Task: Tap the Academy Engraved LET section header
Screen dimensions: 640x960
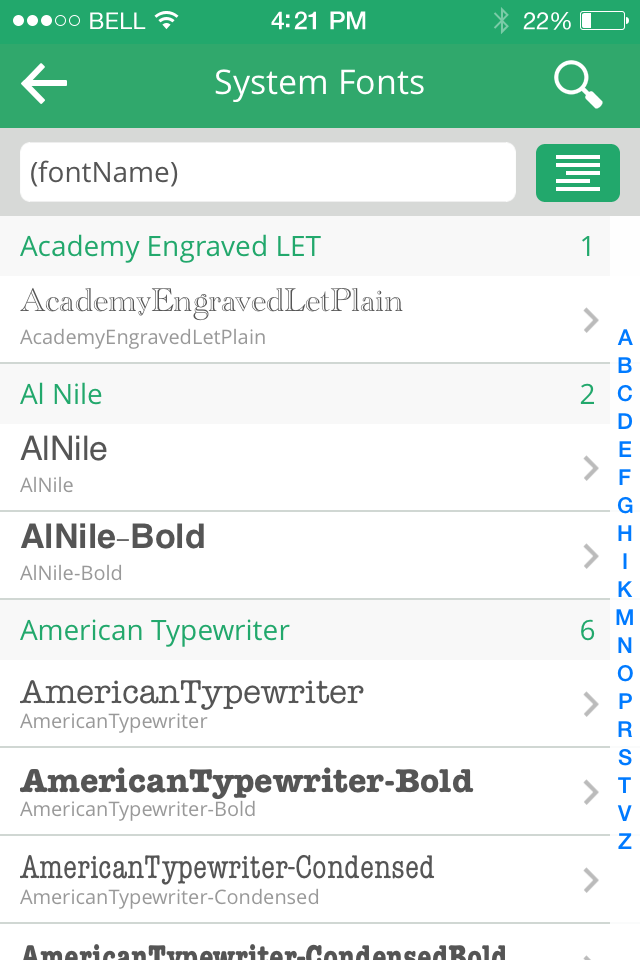Action: click(x=305, y=246)
